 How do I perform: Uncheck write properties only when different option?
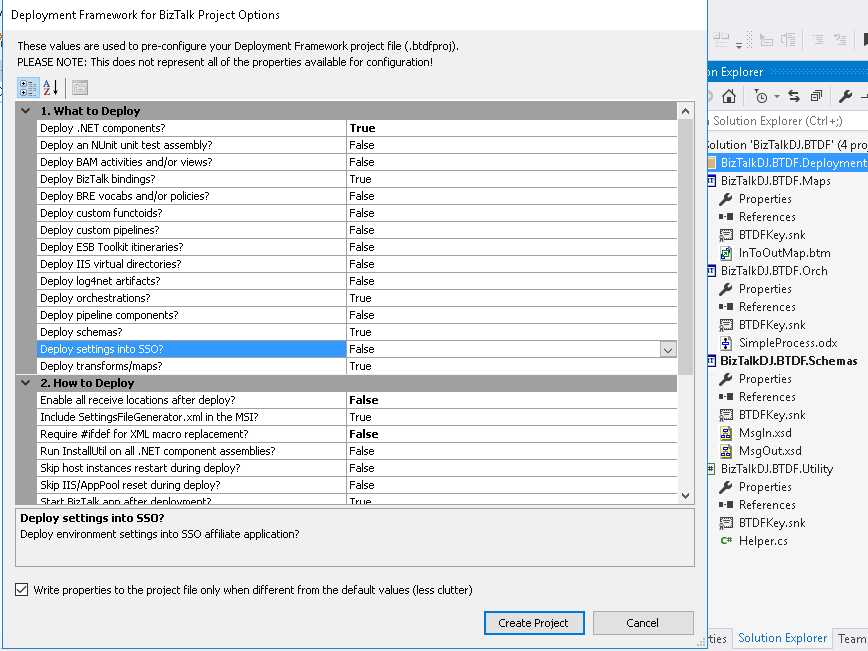click(22, 590)
